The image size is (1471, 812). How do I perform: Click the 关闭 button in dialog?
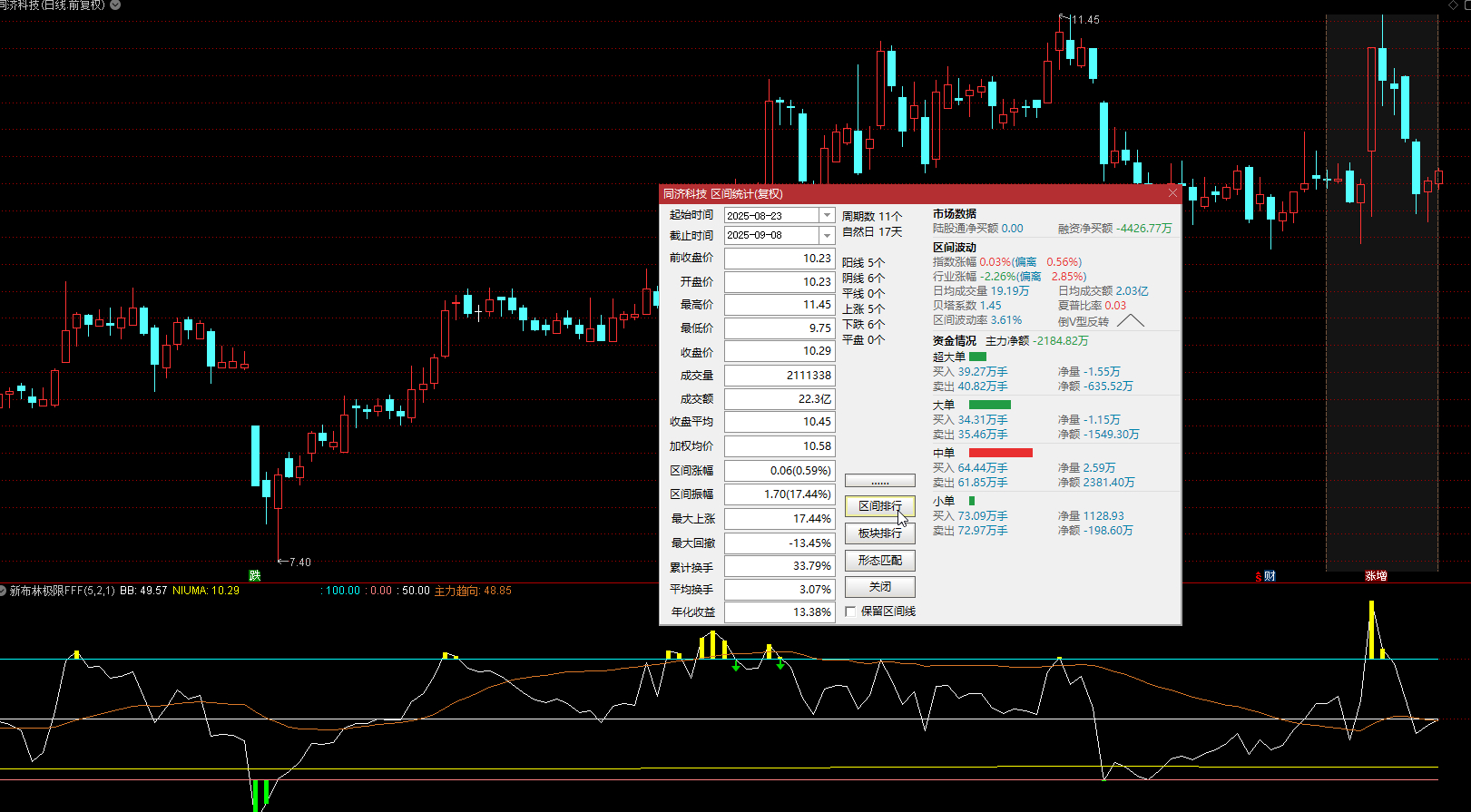880,587
